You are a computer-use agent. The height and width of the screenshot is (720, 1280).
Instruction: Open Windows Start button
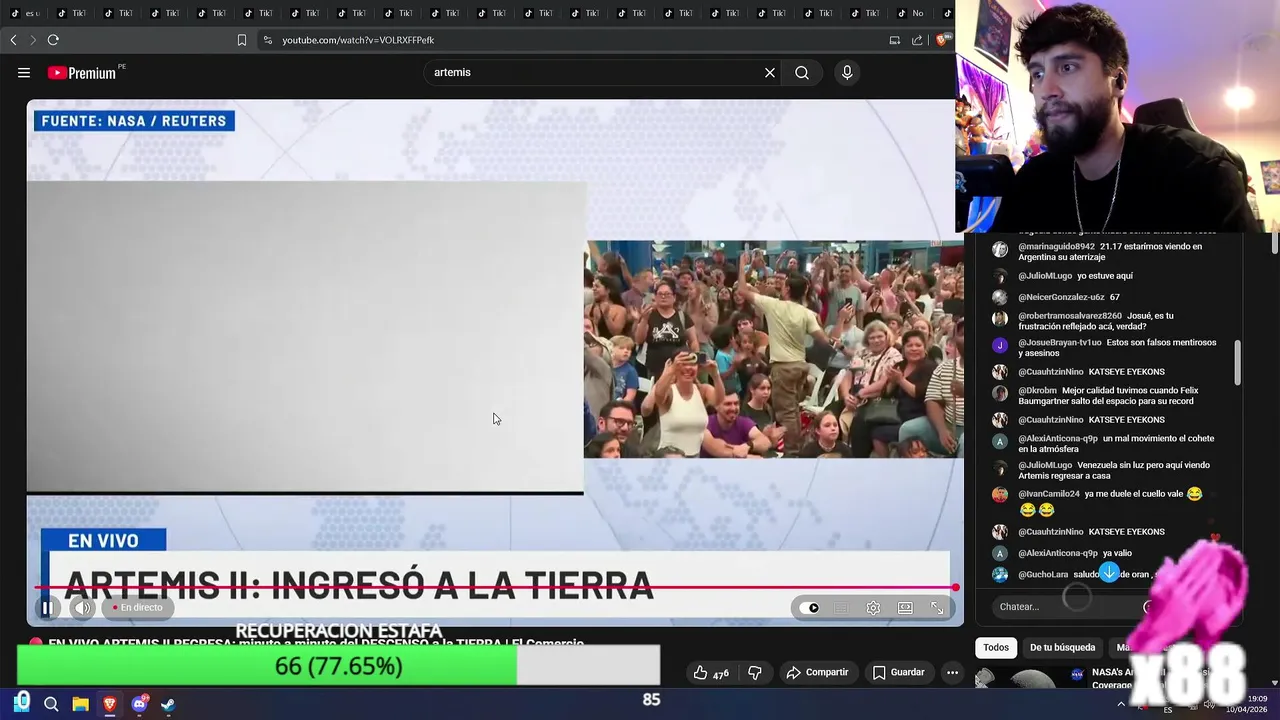(x=21, y=703)
